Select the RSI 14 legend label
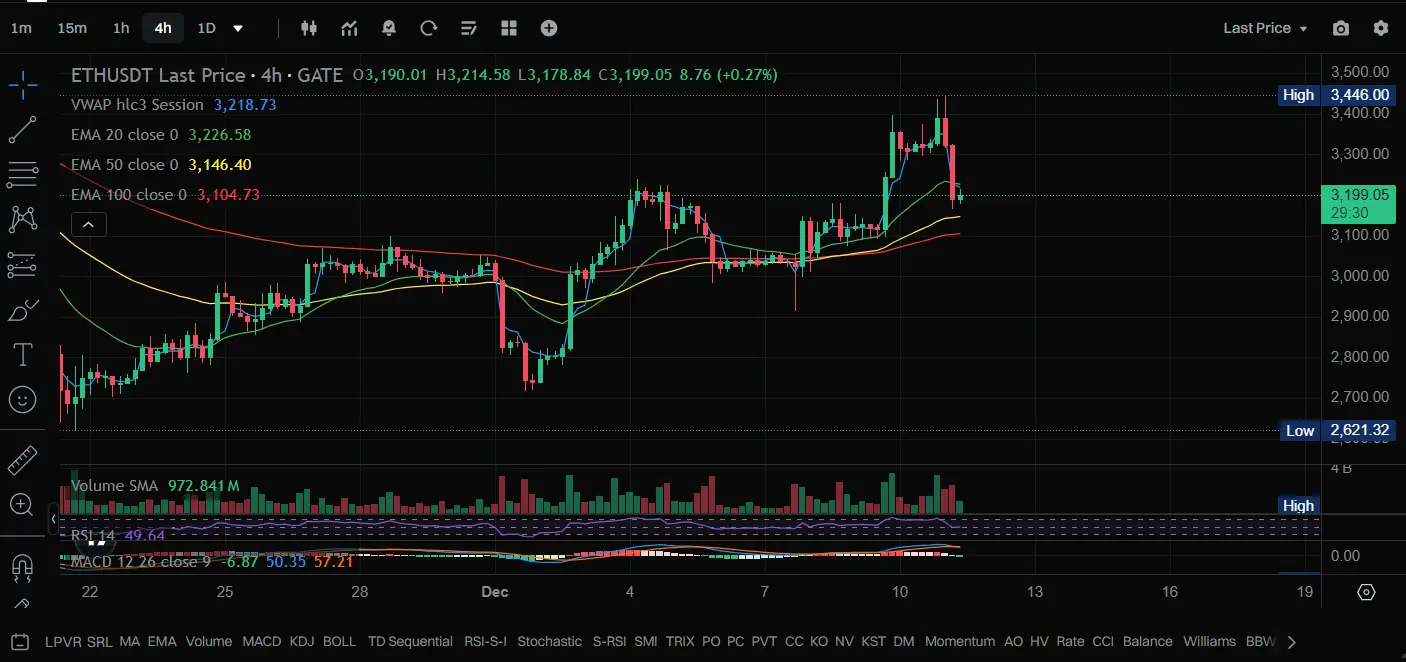Screen dimensions: 1406x662 (93, 535)
